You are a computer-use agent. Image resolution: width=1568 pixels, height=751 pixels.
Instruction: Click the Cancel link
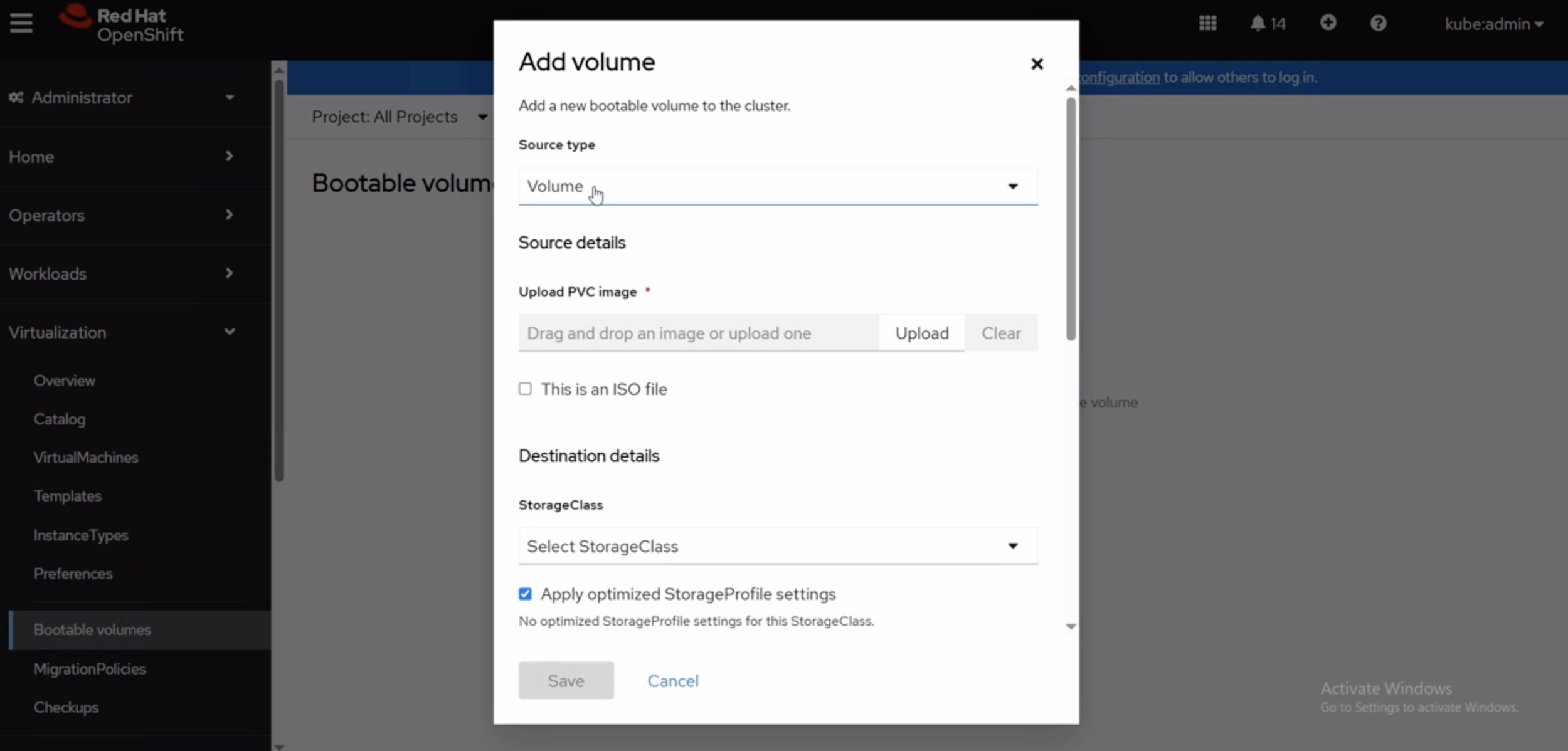tap(672, 681)
